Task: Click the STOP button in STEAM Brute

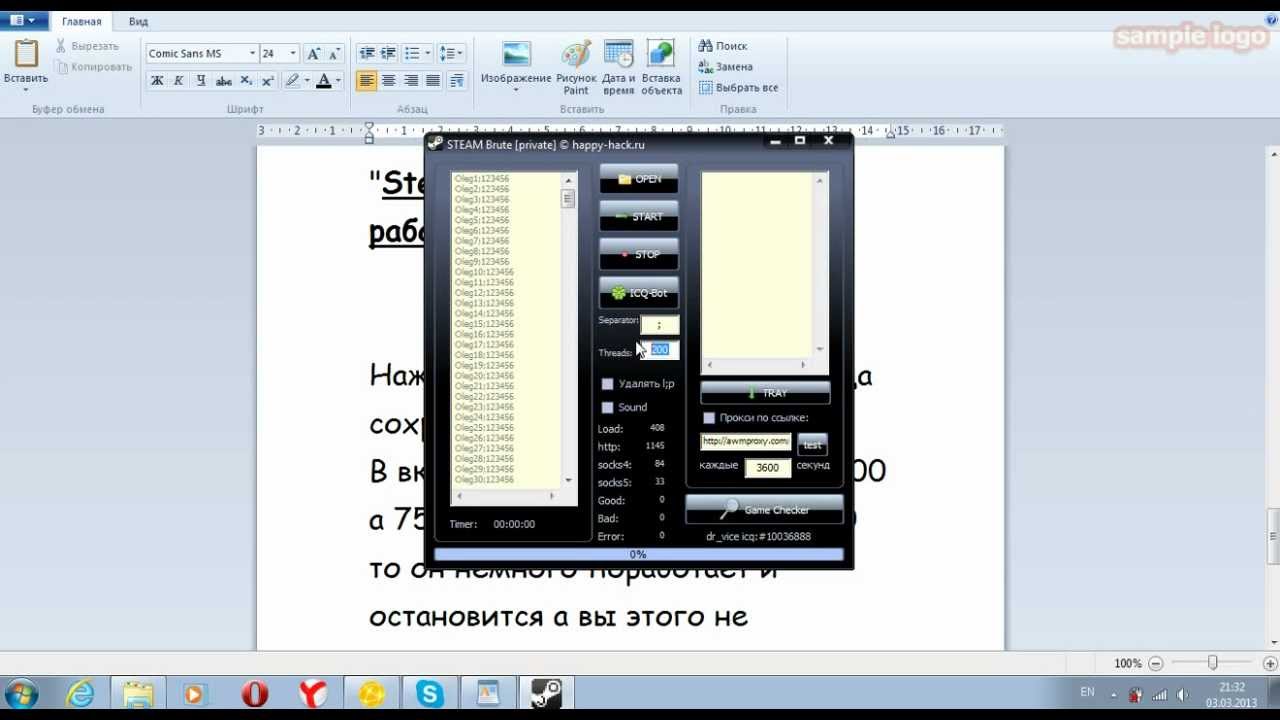Action: pyautogui.click(x=639, y=255)
